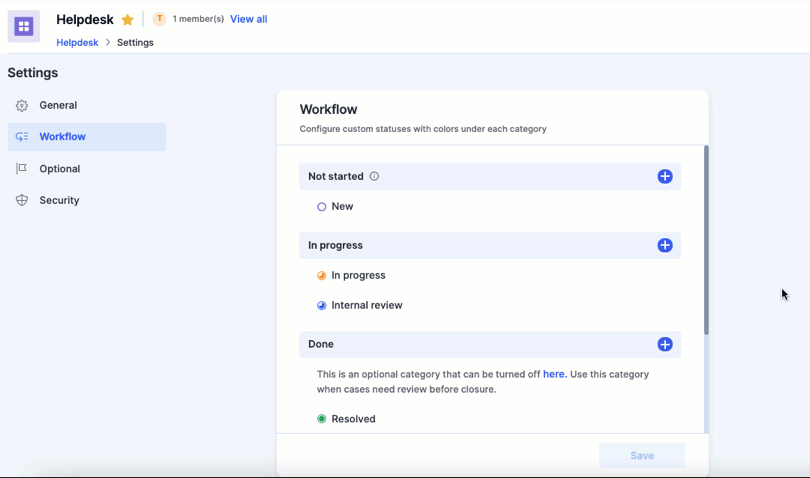Go to the Security settings section
This screenshot has width=810, height=478.
pos(87,201)
